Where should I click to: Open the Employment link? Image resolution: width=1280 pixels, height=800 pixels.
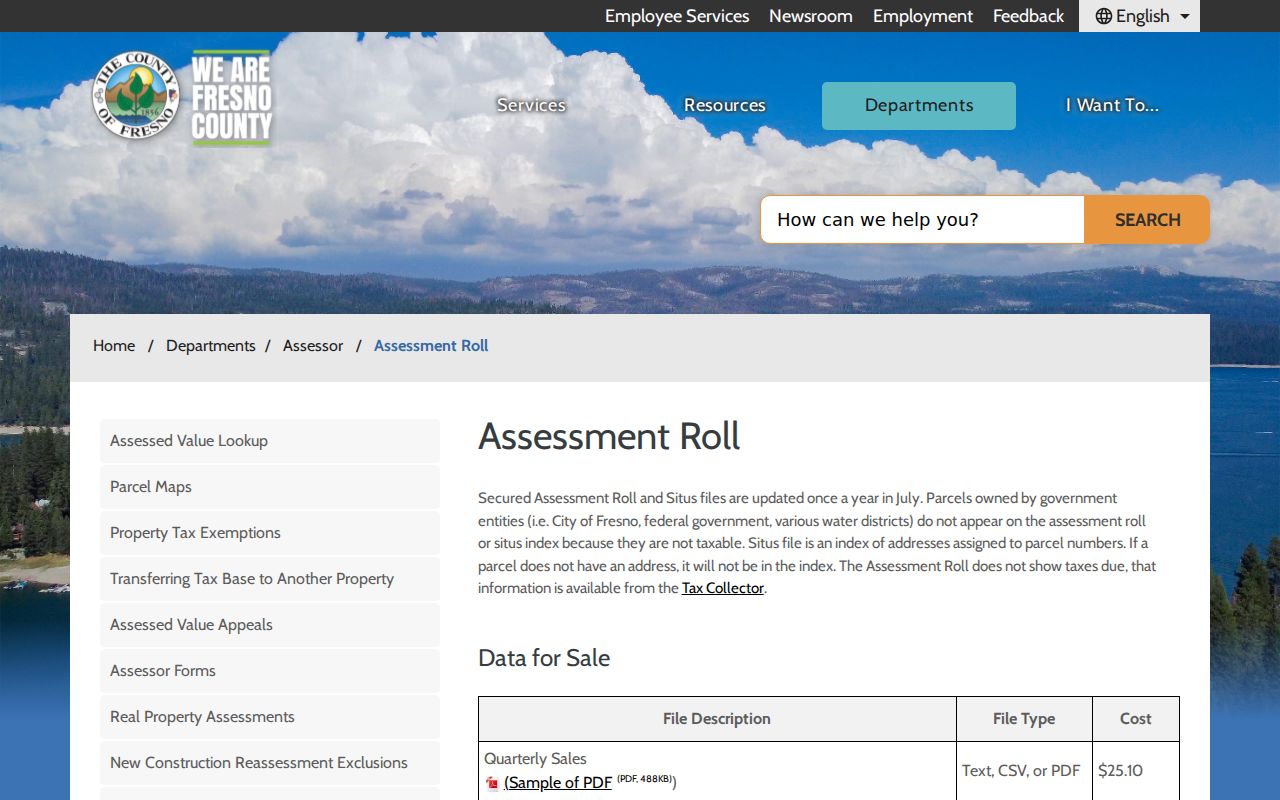[x=923, y=16]
